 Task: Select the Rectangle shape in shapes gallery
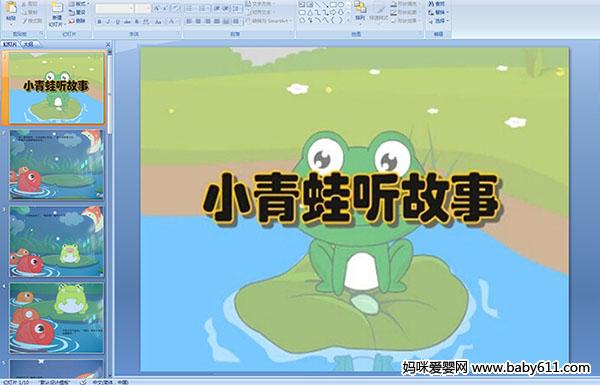333,4
